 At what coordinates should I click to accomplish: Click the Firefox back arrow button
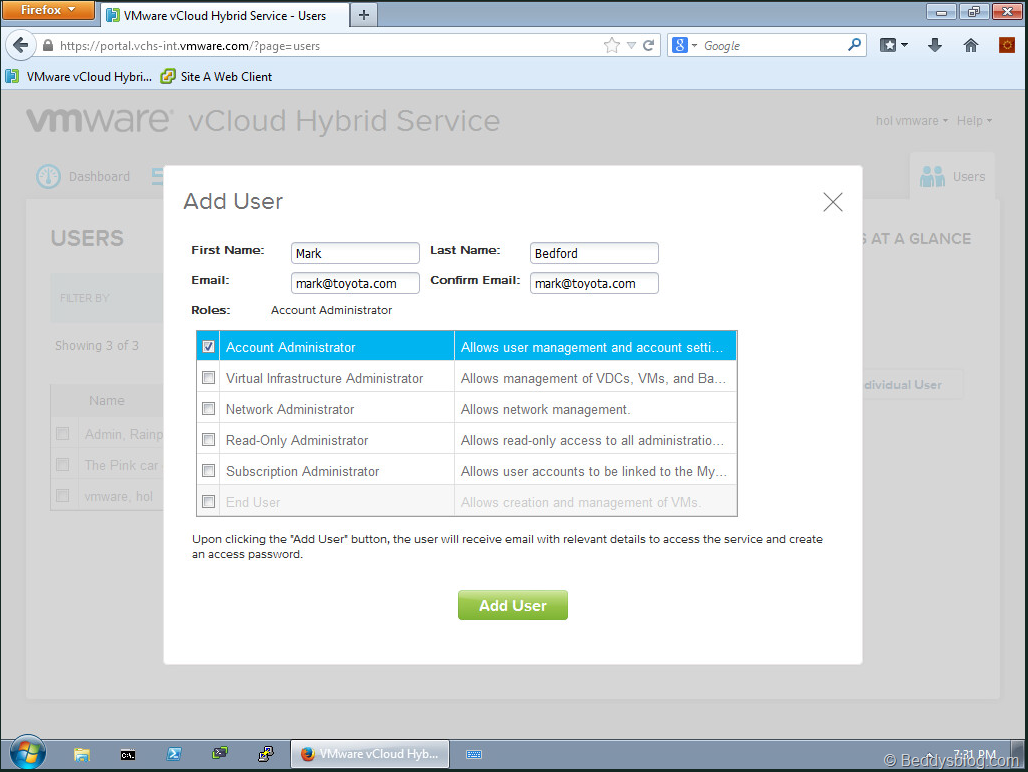(x=20, y=45)
